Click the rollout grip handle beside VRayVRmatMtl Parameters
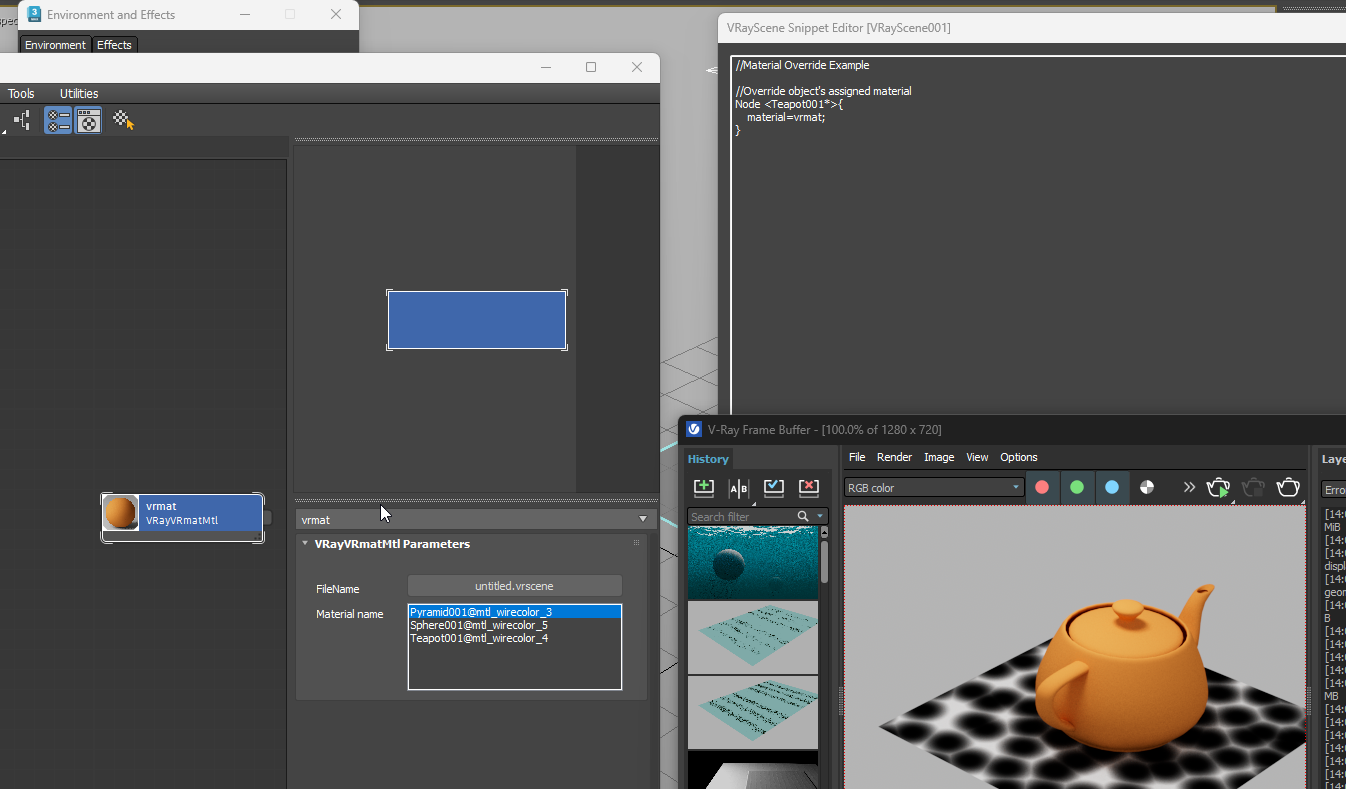 (x=636, y=543)
